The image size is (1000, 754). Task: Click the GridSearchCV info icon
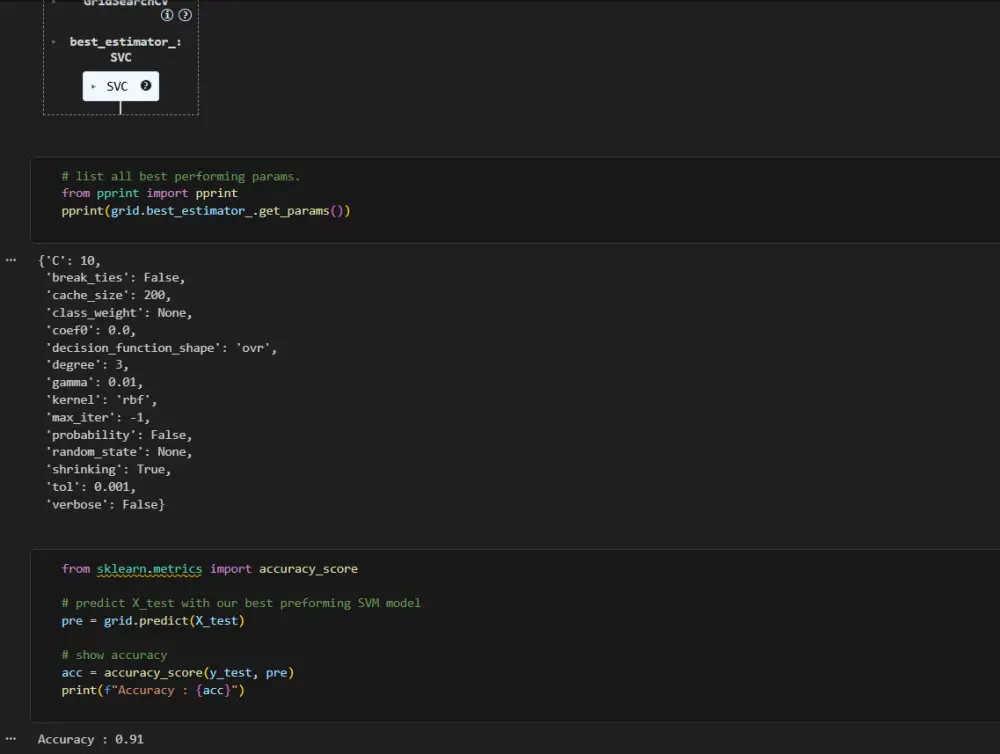click(167, 15)
